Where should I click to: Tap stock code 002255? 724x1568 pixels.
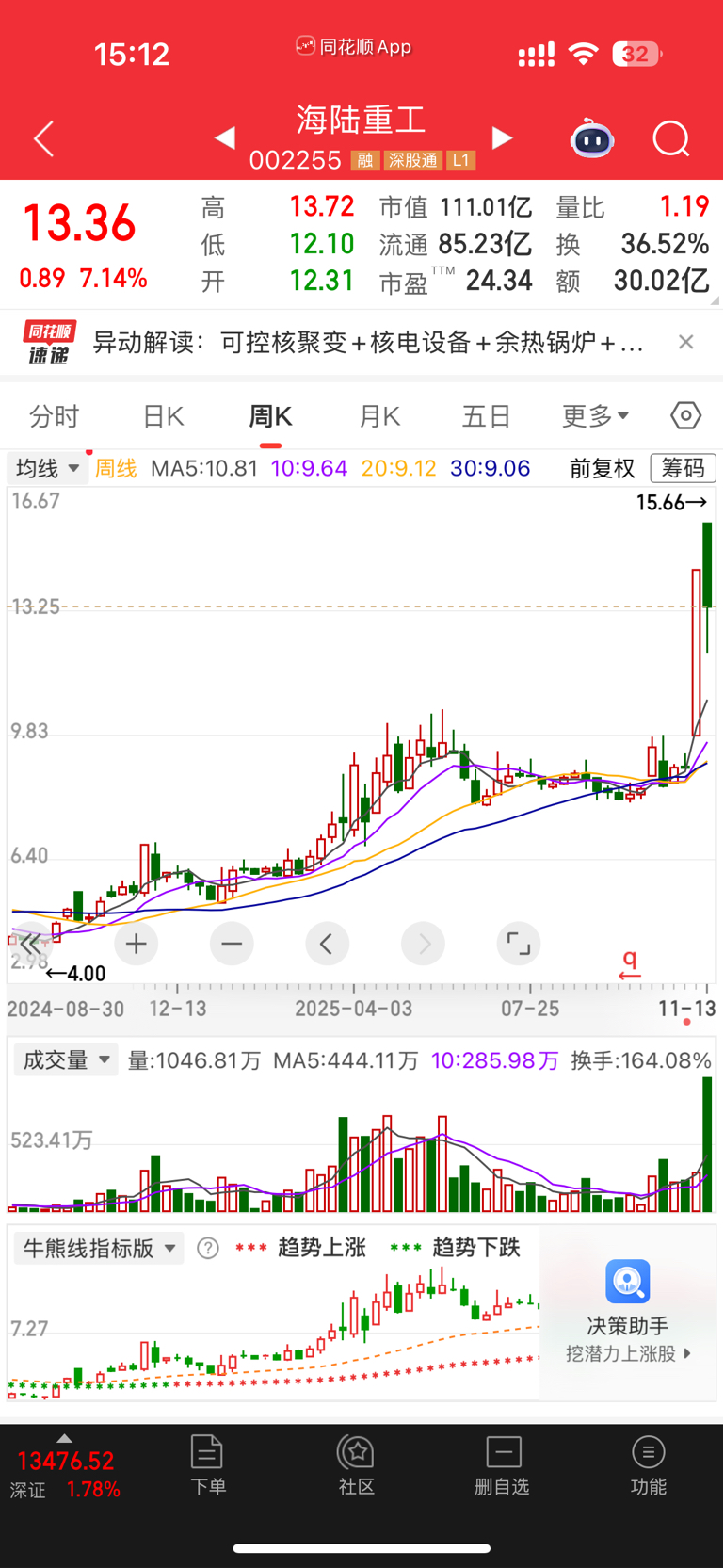[x=295, y=160]
